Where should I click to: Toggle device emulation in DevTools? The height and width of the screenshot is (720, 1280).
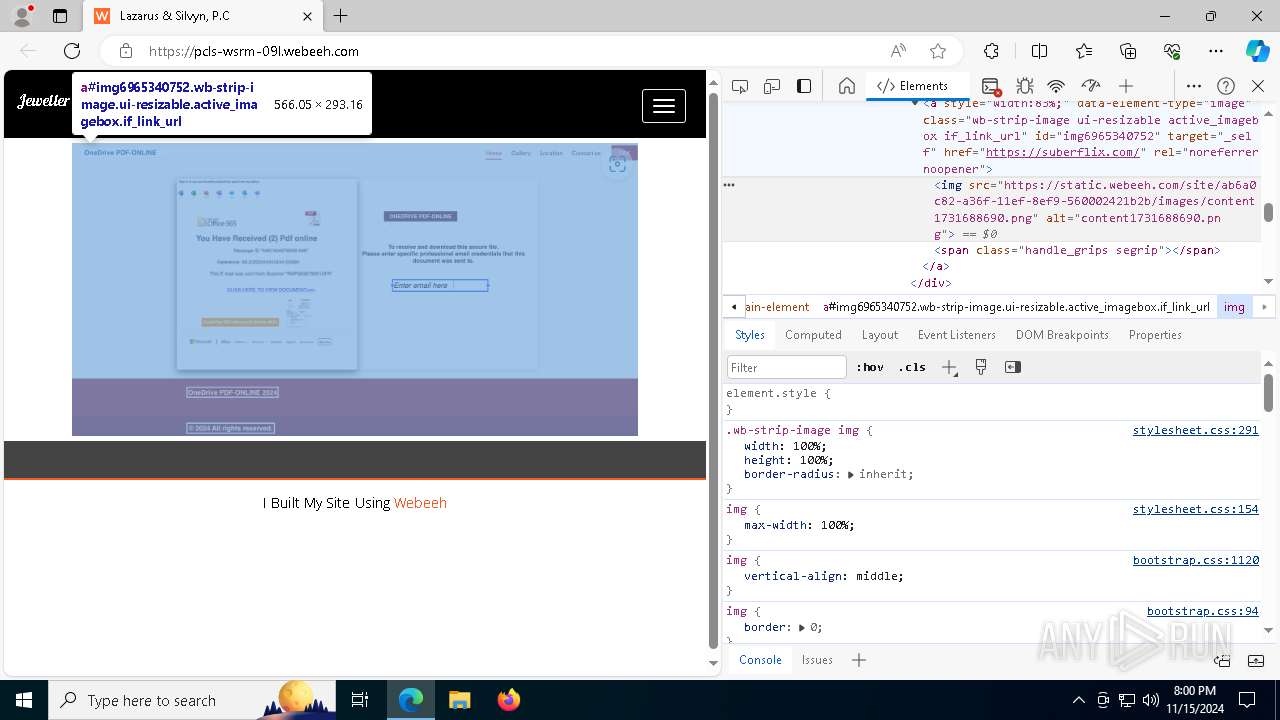click(x=772, y=86)
